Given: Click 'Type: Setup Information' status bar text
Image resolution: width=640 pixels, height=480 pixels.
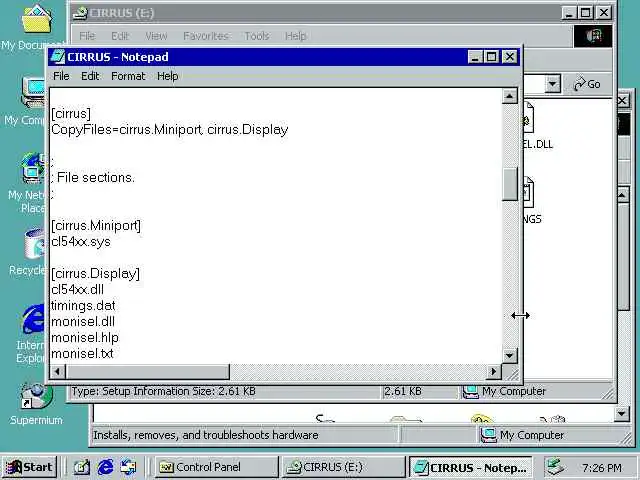Looking at the screenshot, I should click(x=163, y=391).
